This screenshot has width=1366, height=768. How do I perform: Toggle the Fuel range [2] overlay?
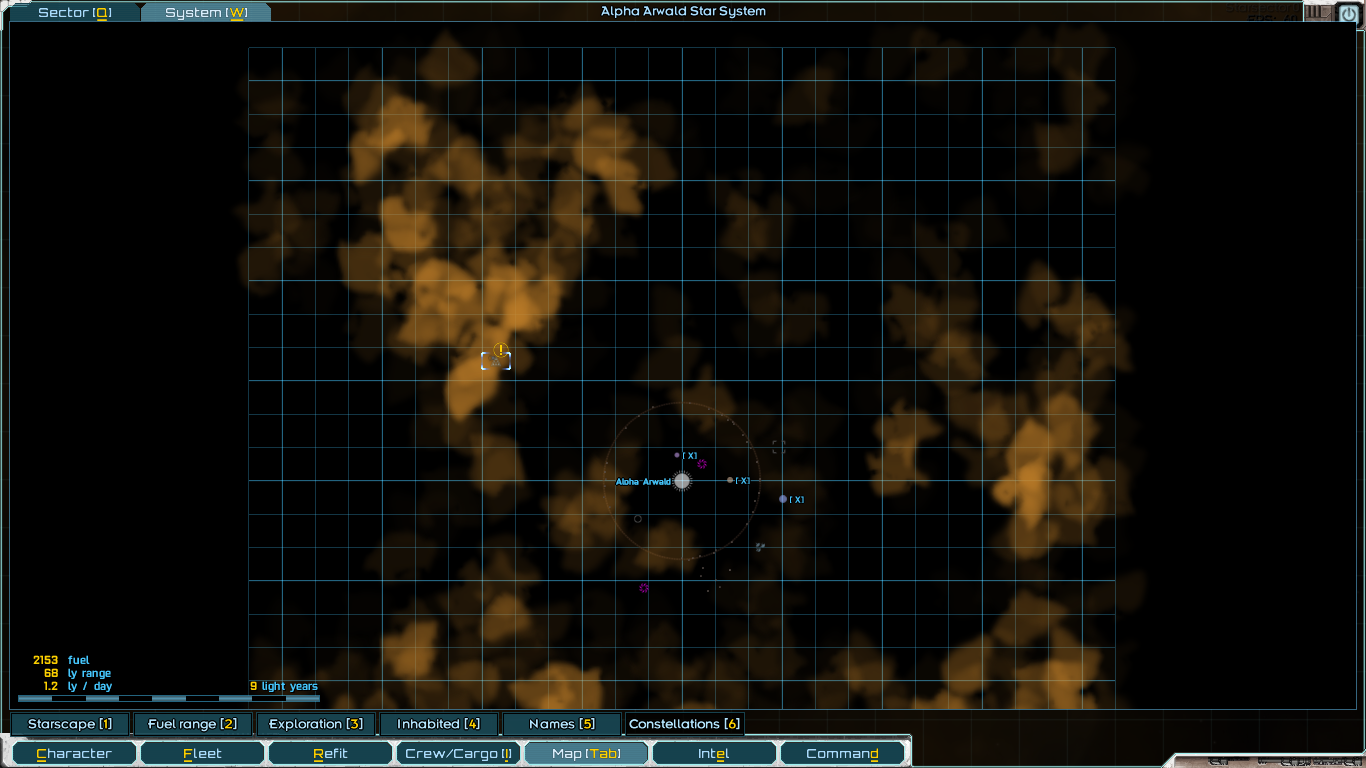tap(192, 723)
